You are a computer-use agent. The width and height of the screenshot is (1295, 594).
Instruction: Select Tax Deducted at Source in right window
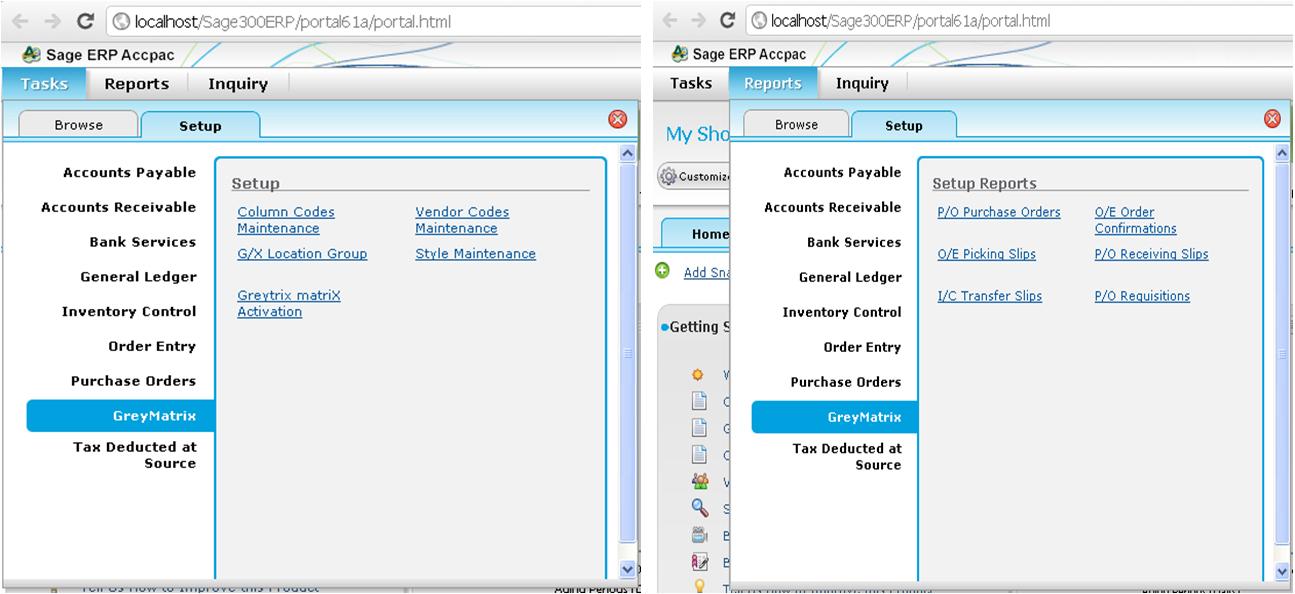(847, 456)
